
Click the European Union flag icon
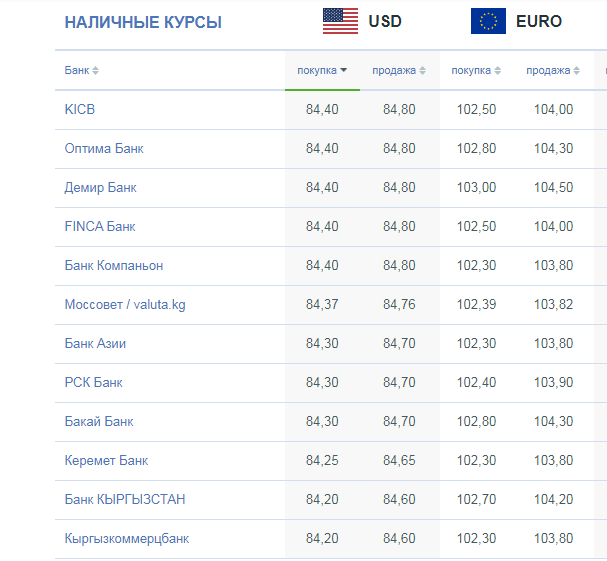point(488,21)
